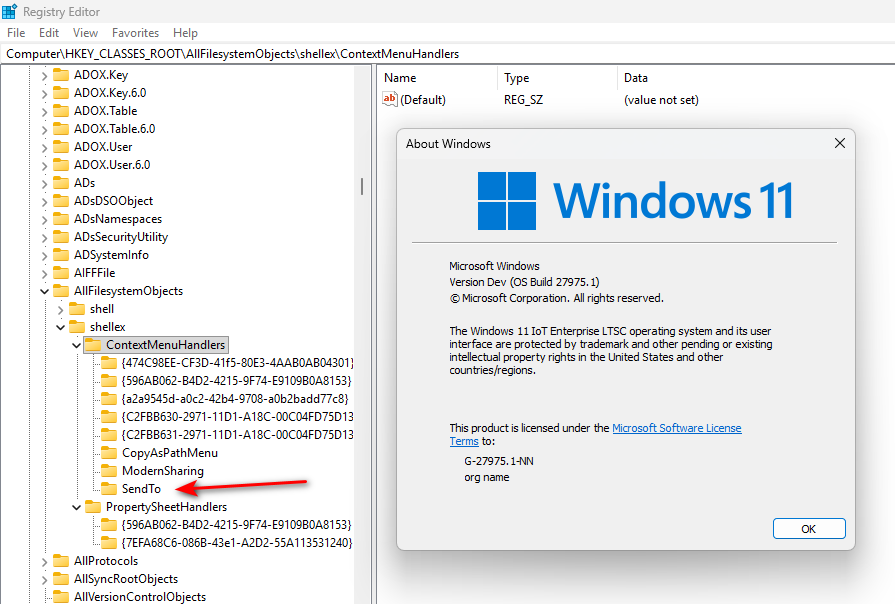The image size is (895, 604).
Task: Click the folder icon of shellex key
Action: pos(77,327)
